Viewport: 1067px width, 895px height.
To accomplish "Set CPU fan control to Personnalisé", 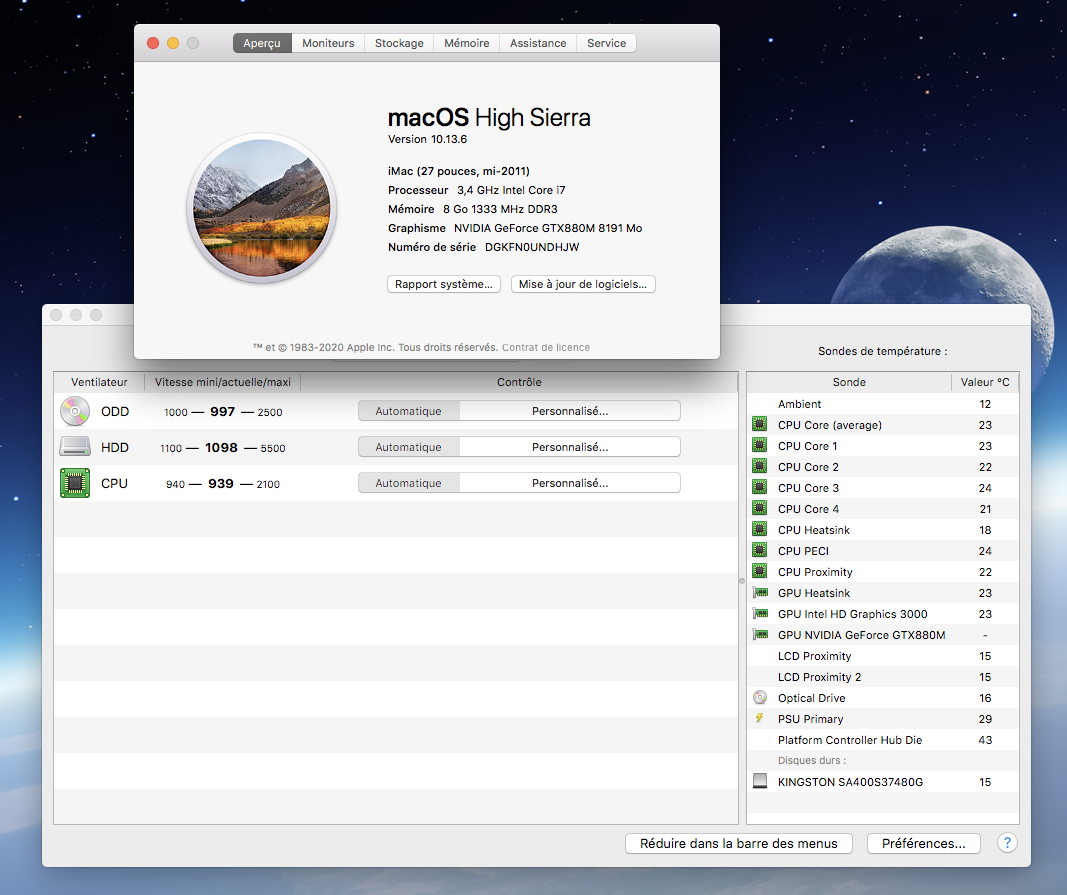I will (570, 483).
